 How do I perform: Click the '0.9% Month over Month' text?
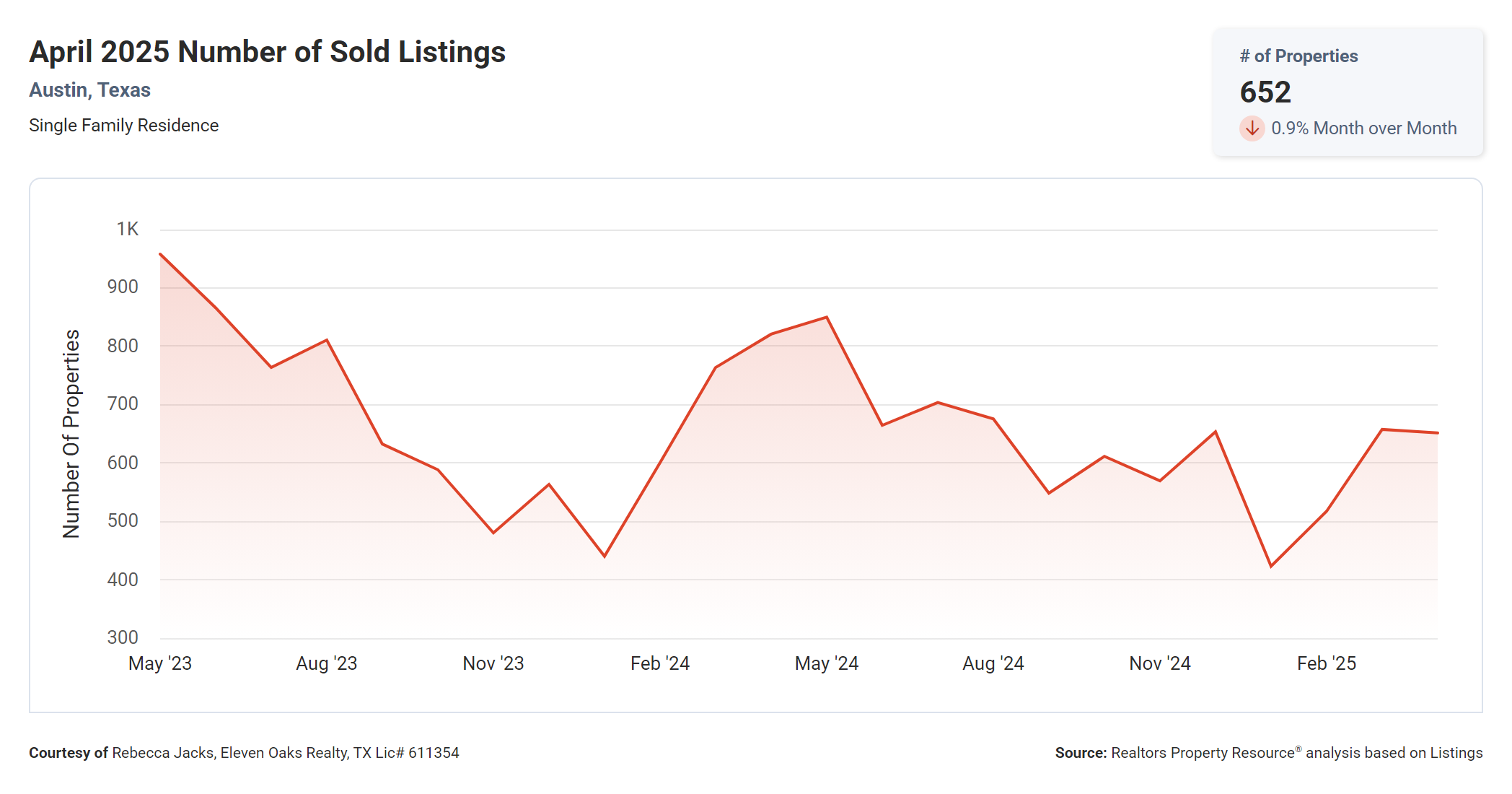pyautogui.click(x=1363, y=128)
